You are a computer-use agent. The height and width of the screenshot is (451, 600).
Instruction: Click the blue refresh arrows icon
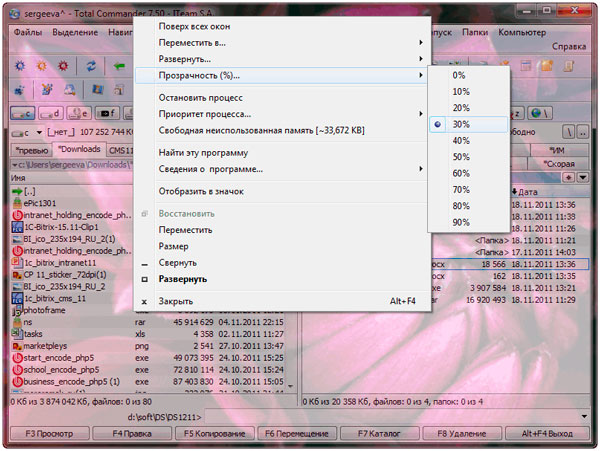point(91,66)
